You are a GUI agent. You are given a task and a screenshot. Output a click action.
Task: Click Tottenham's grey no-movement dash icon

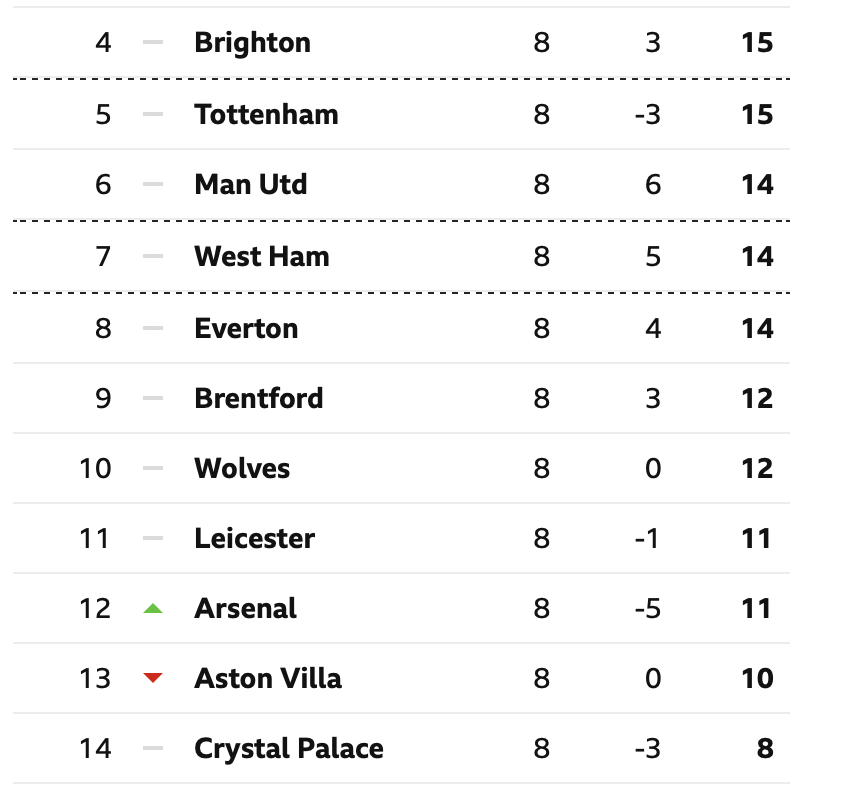pyautogui.click(x=153, y=114)
